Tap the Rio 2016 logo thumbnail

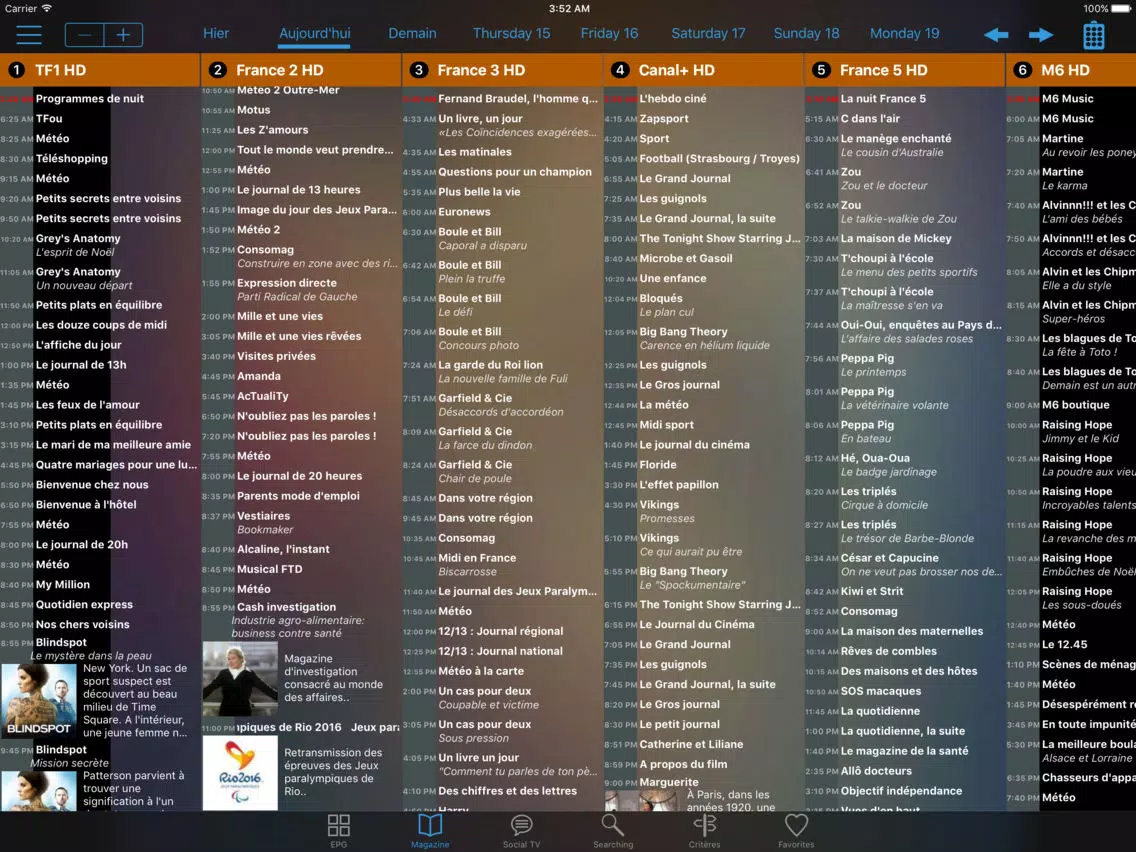[x=240, y=773]
